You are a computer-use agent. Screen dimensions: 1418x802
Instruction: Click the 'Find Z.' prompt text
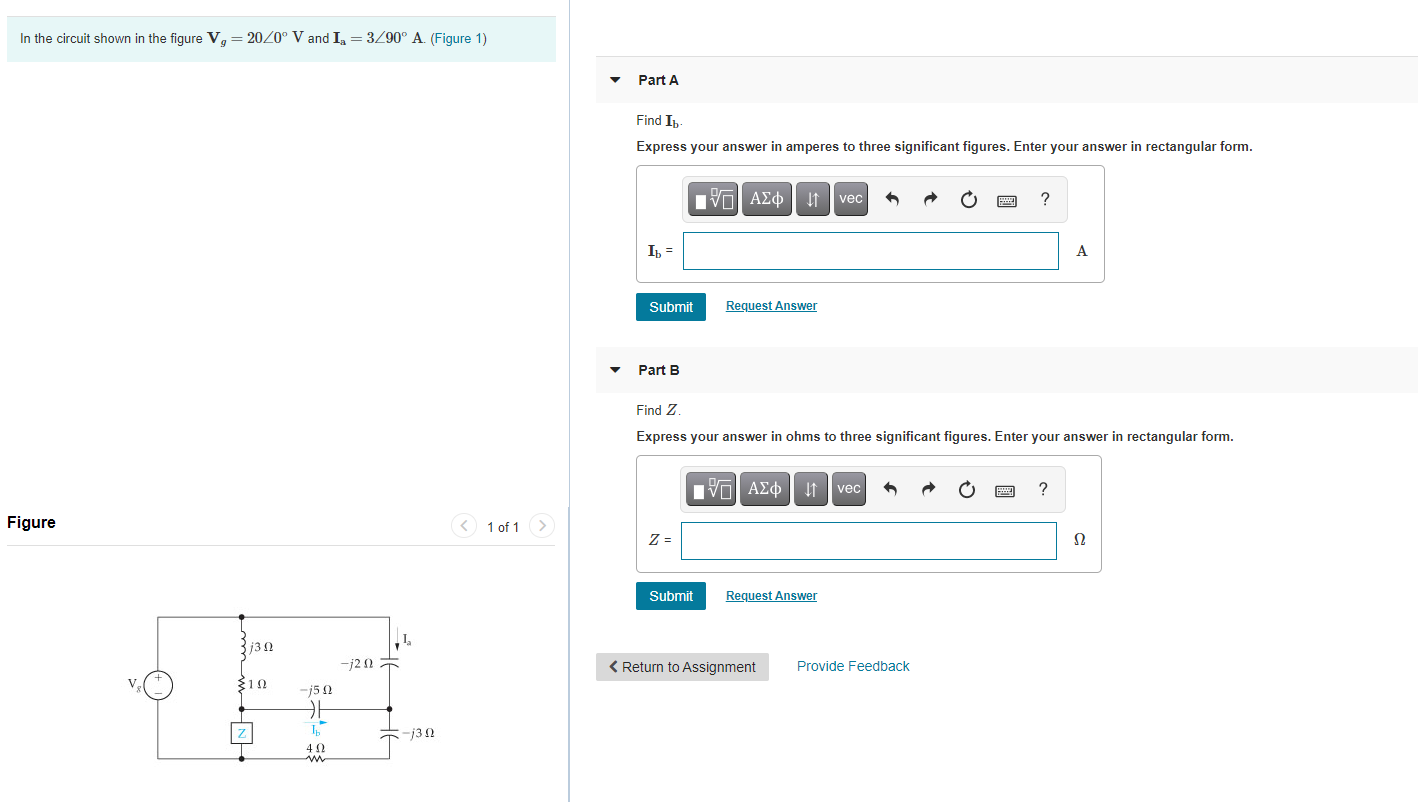(658, 410)
